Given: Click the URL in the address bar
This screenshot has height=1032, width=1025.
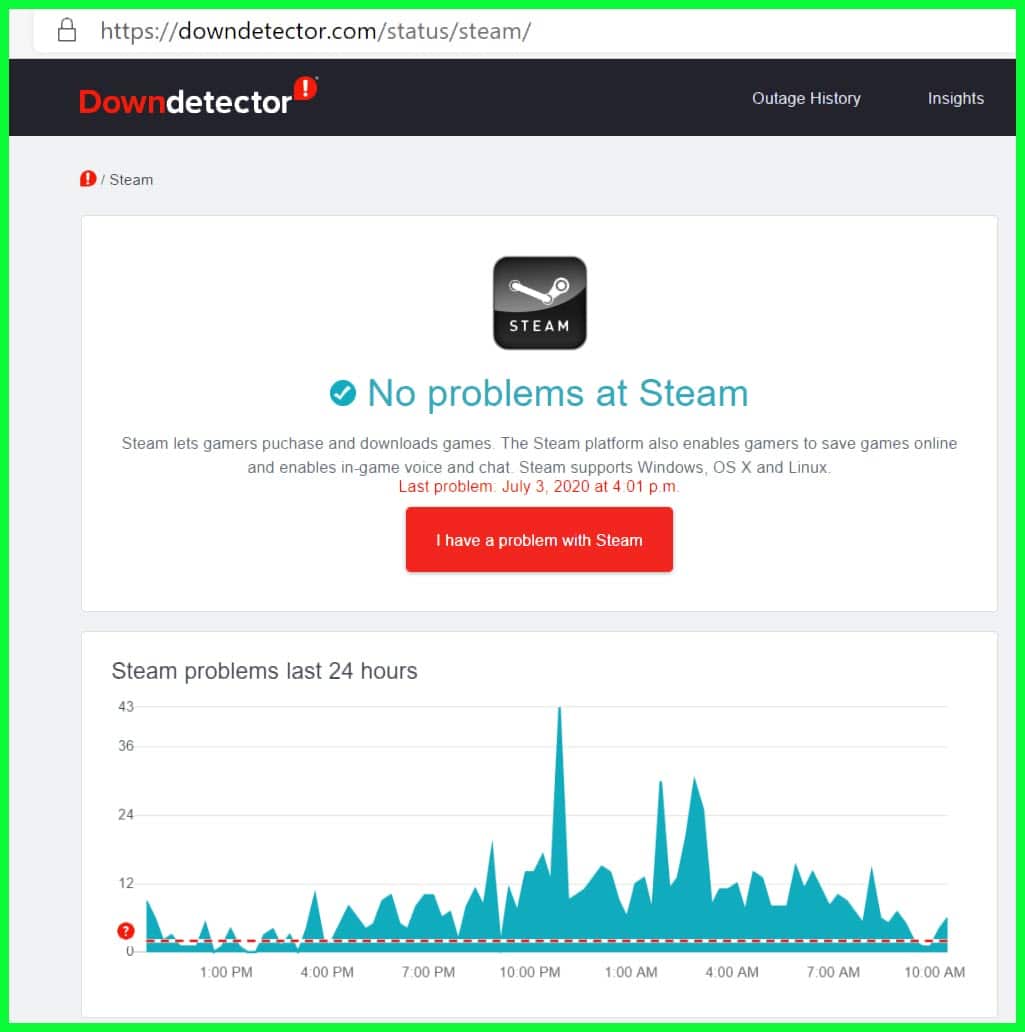Looking at the screenshot, I should (315, 31).
